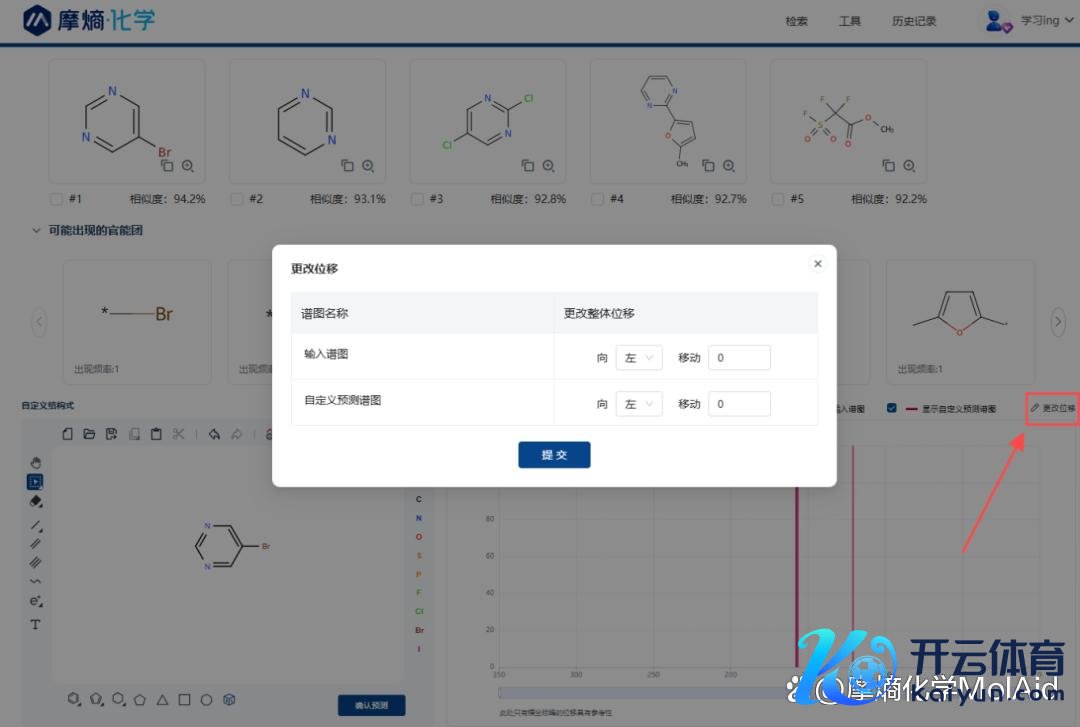This screenshot has height=727, width=1080.
Task: Pick the text tool in structure editor
Action: click(x=35, y=625)
